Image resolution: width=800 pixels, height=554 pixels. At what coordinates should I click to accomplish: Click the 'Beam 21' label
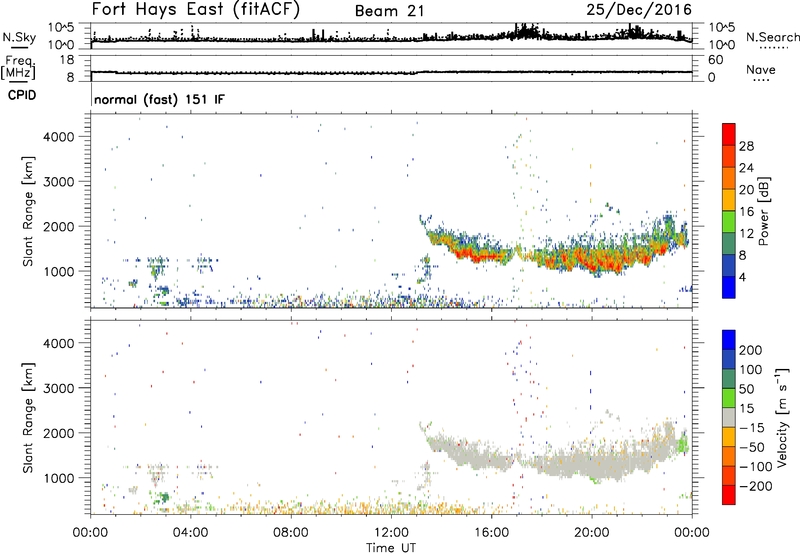click(x=390, y=11)
